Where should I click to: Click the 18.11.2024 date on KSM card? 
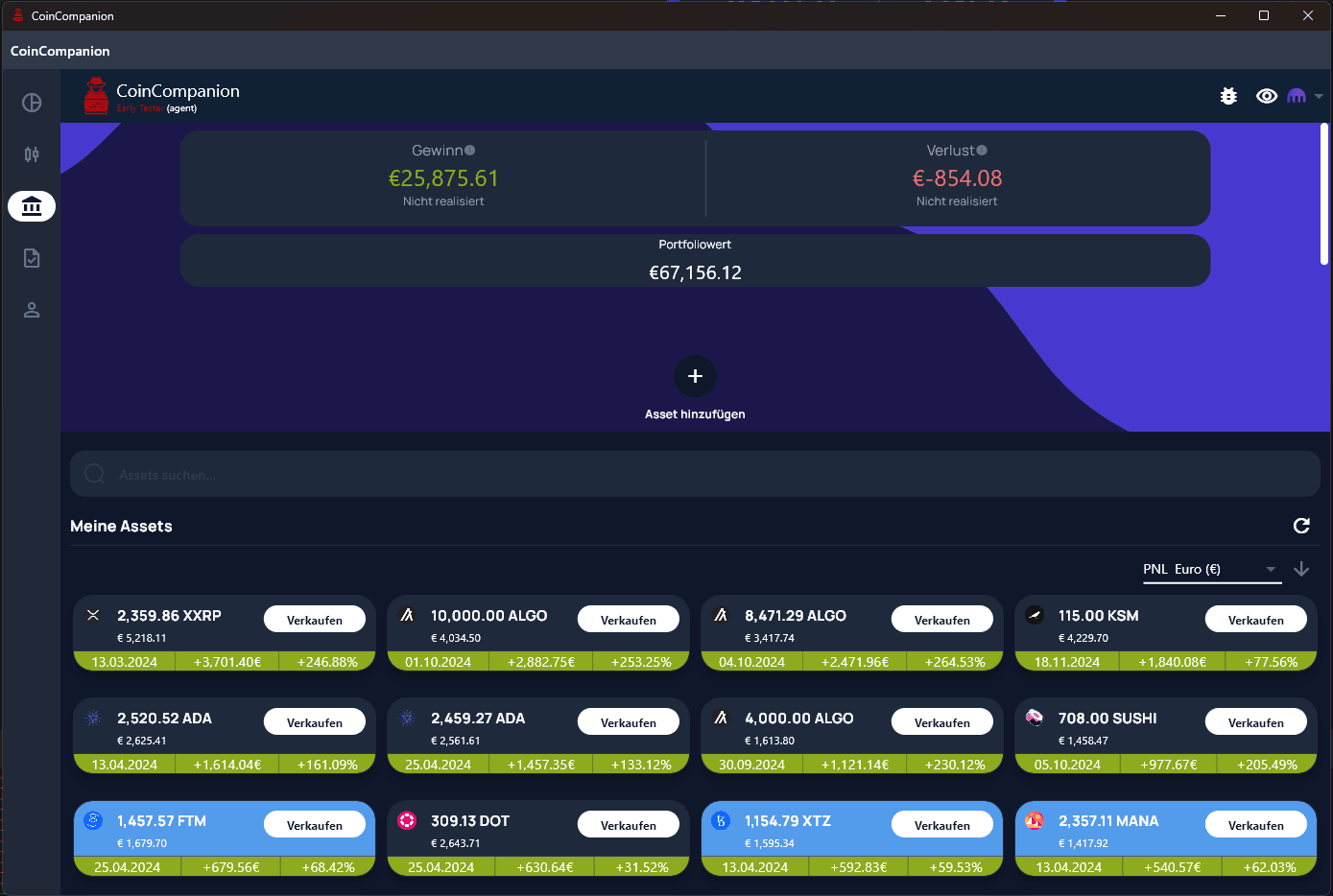1067,662
